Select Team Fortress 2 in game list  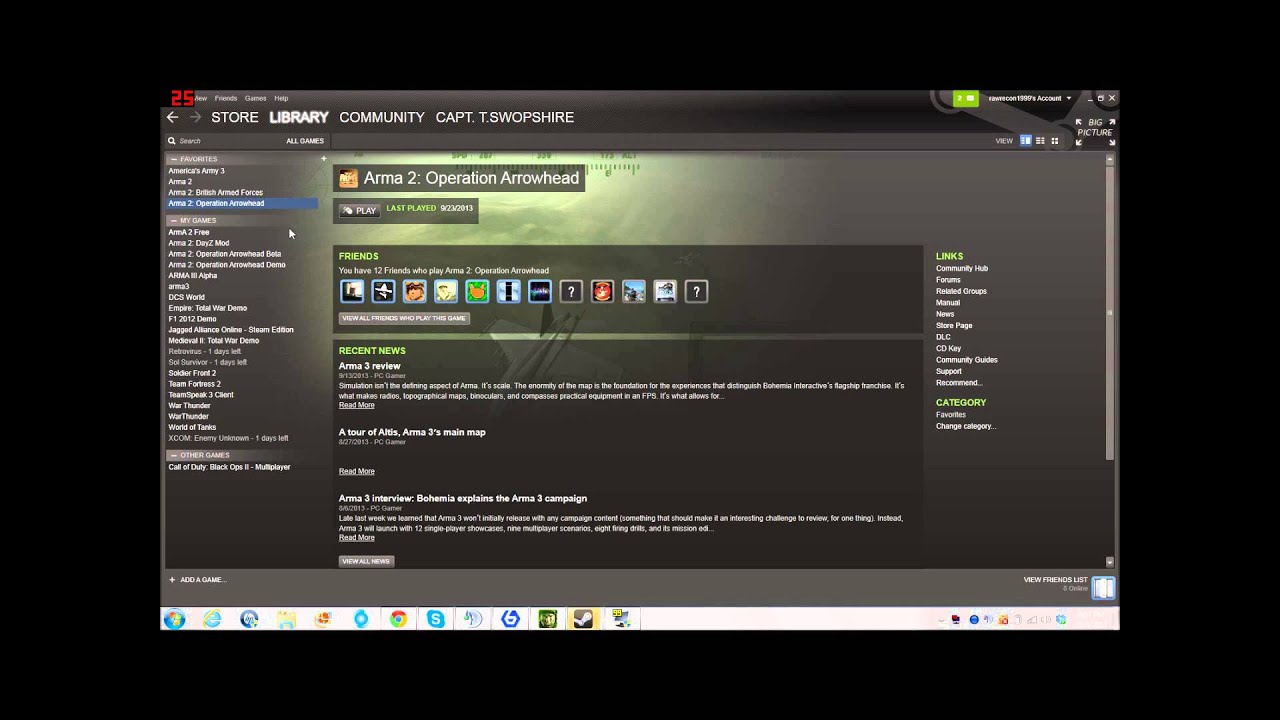pyautogui.click(x=195, y=384)
